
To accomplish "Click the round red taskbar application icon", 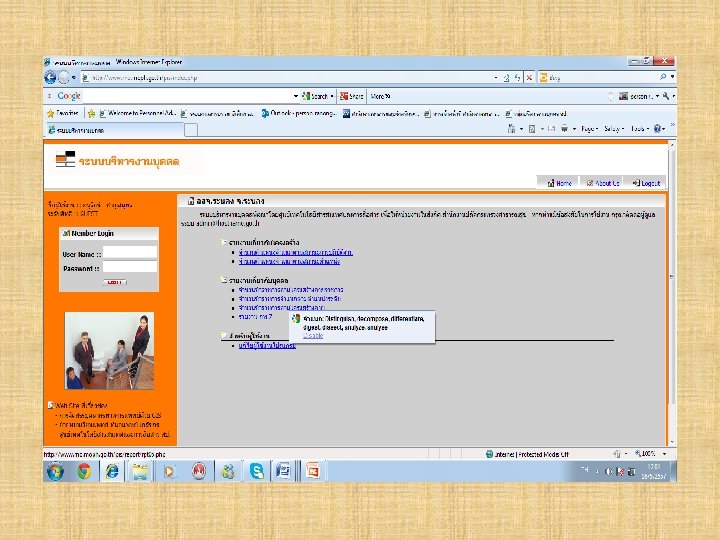I will click(x=198, y=471).
